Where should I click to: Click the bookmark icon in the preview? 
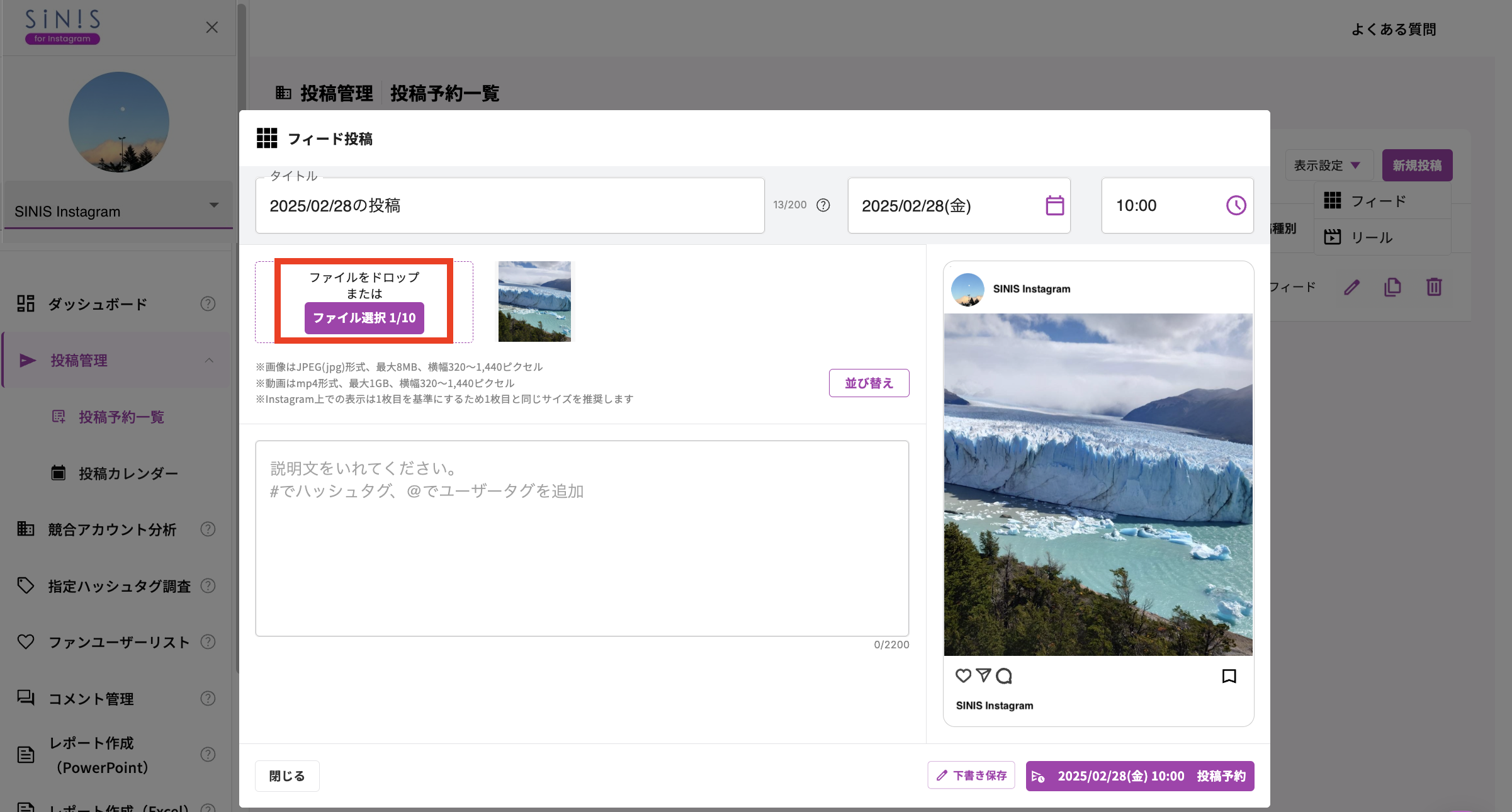1229,675
